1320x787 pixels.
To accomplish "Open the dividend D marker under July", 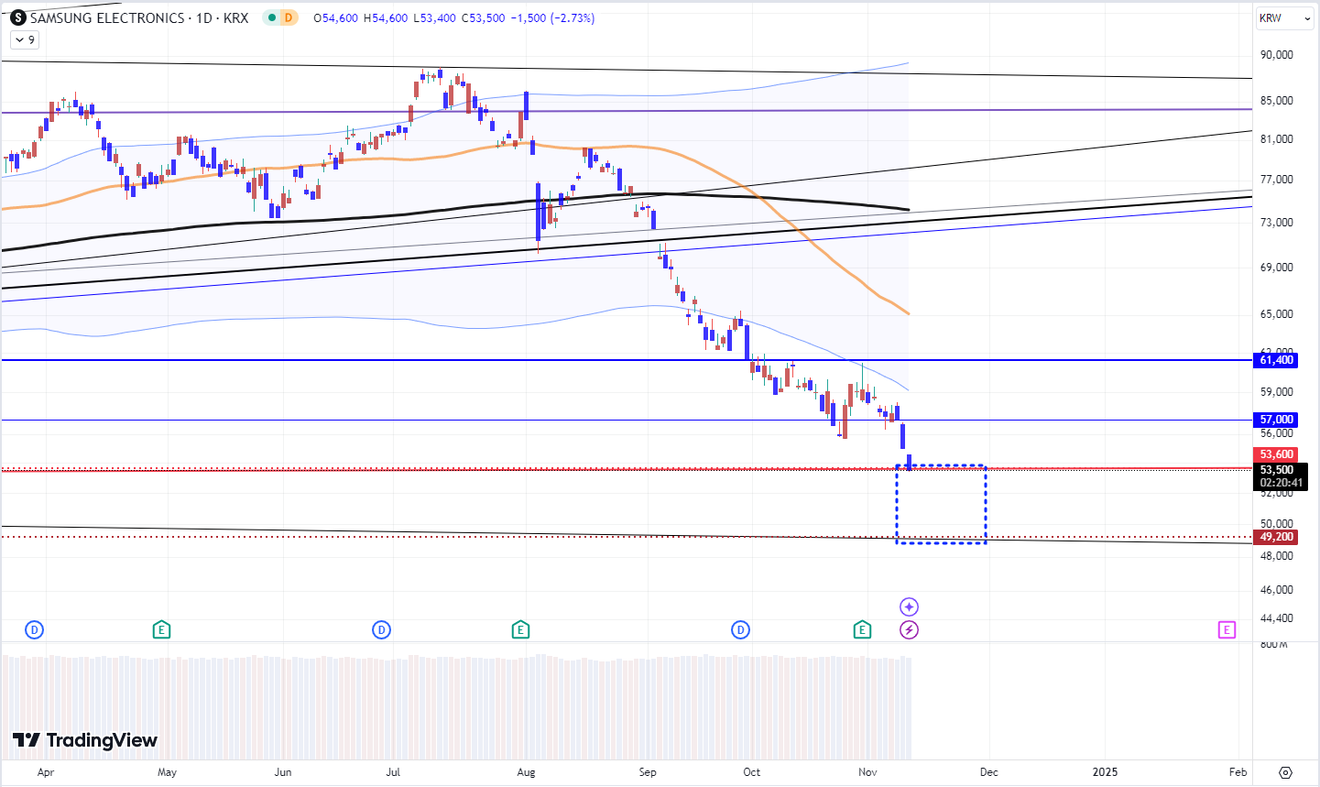I will 381,630.
